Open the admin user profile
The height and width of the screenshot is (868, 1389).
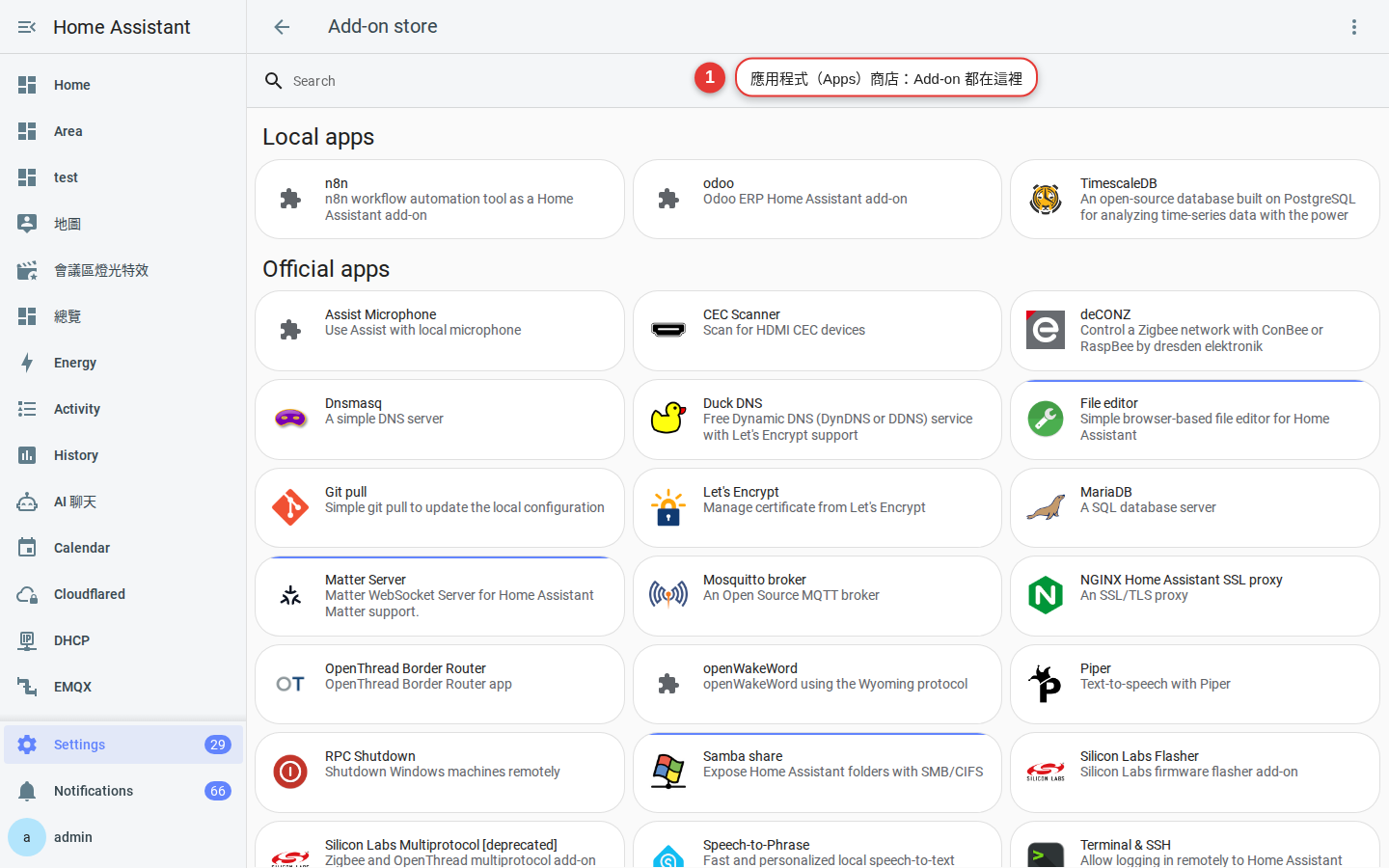tap(123, 837)
